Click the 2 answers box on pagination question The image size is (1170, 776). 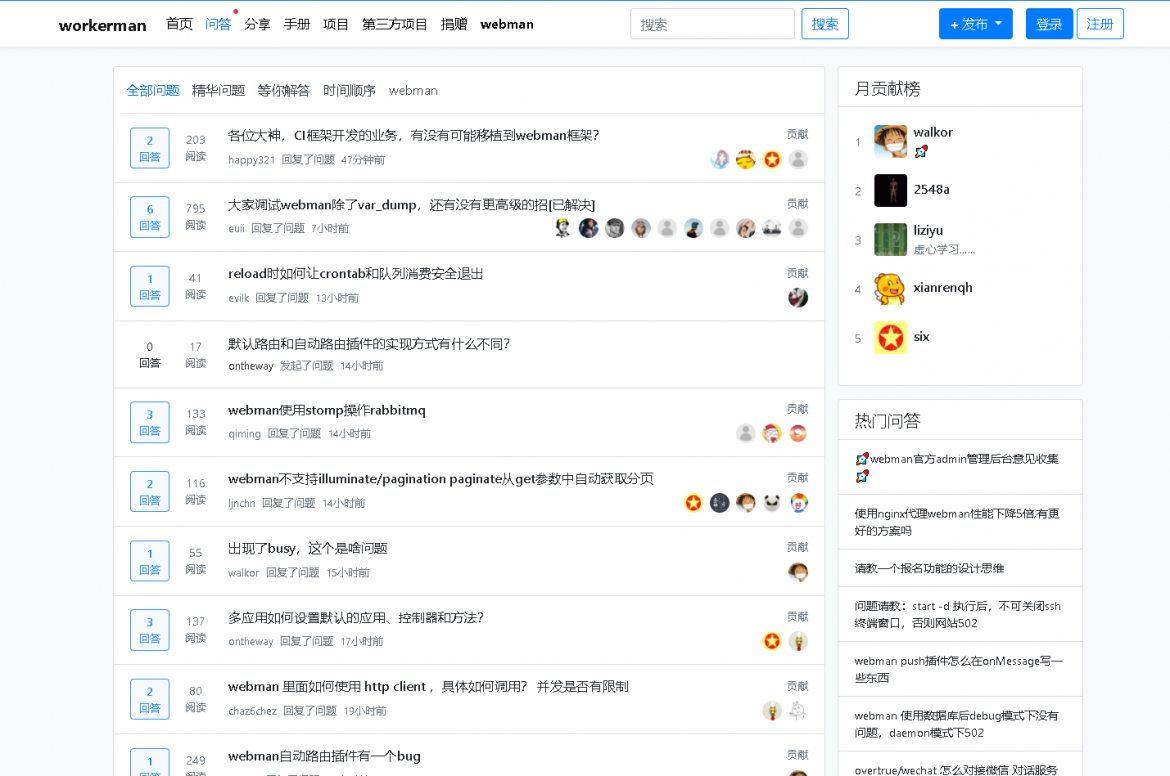(150, 492)
